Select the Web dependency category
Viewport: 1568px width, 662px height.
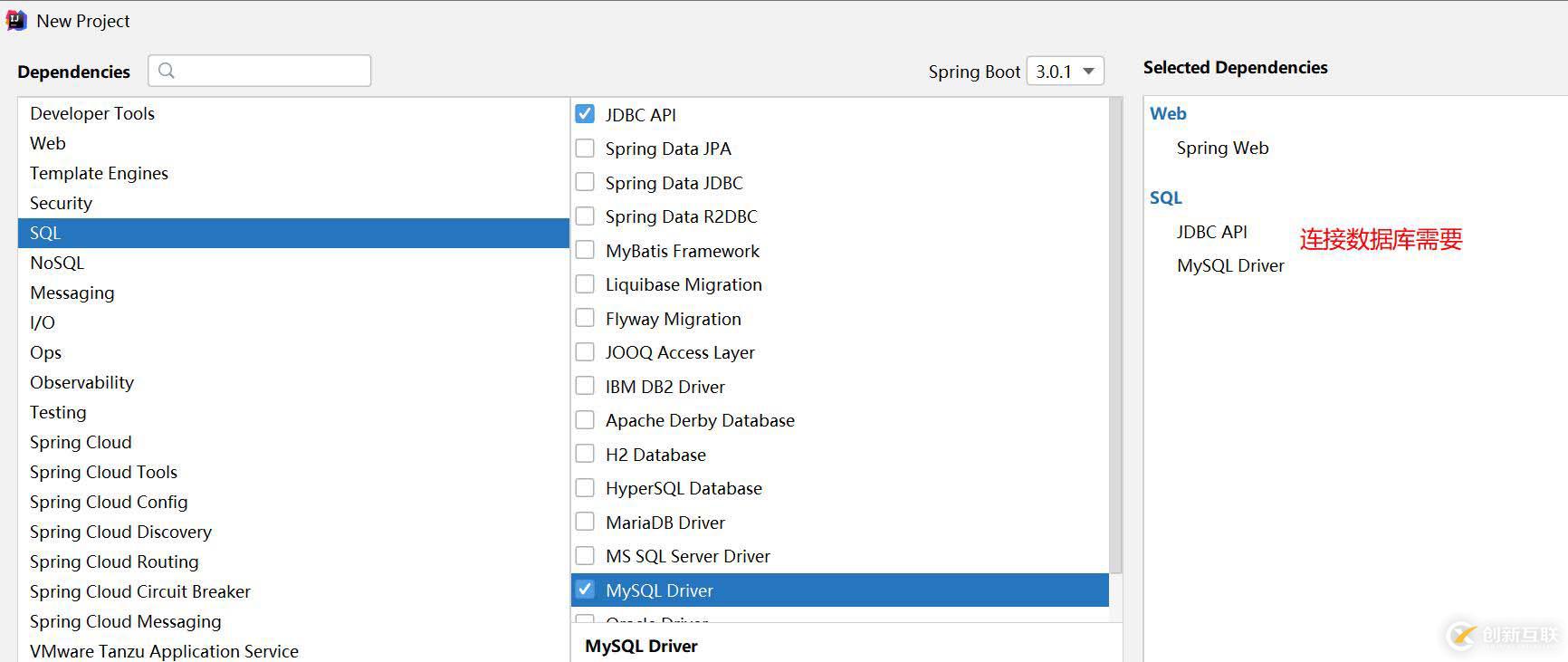click(48, 143)
